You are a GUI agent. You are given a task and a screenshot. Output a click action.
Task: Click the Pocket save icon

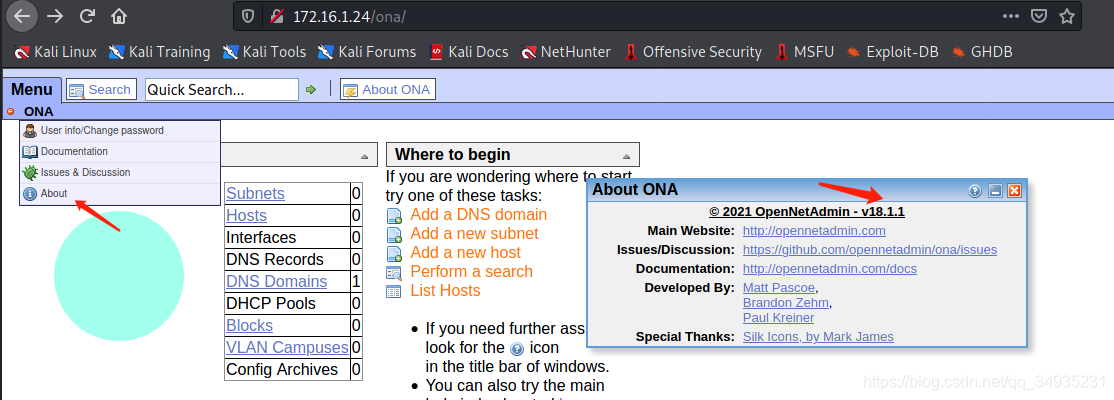[x=1039, y=16]
